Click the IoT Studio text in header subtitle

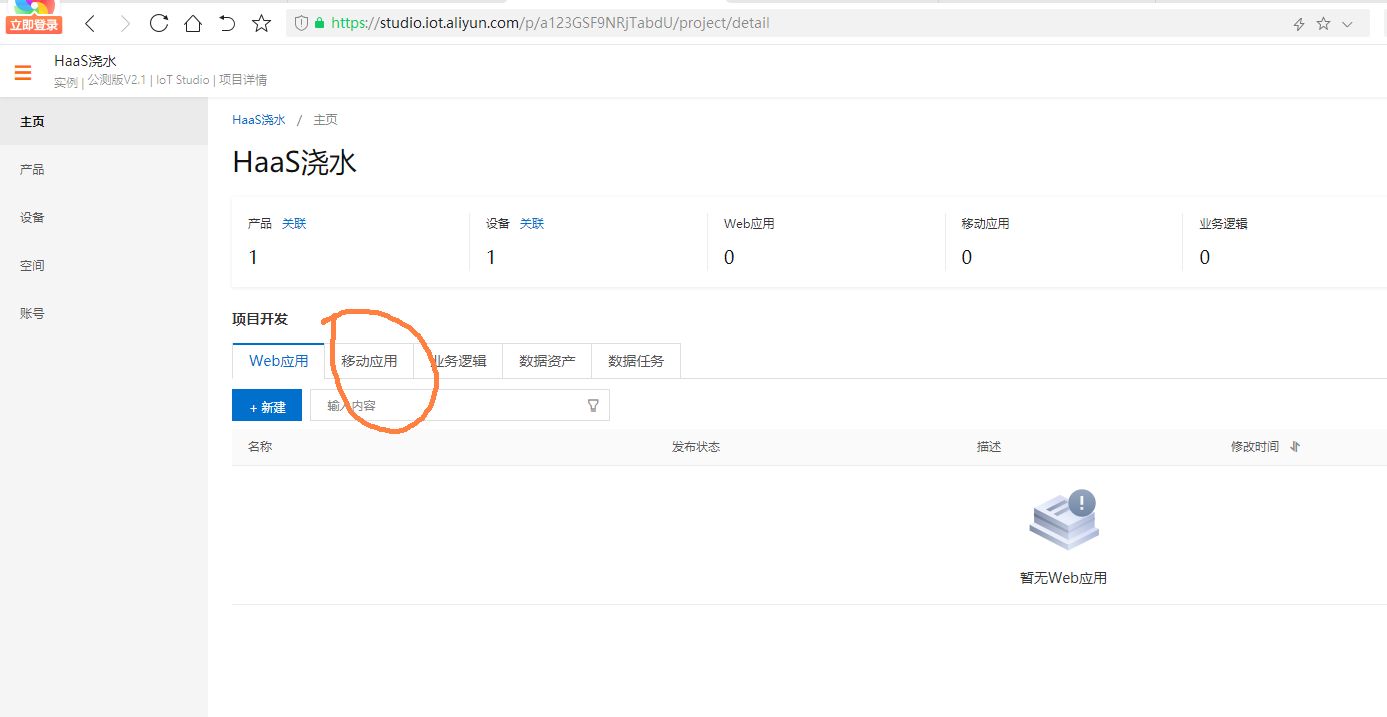click(x=182, y=80)
